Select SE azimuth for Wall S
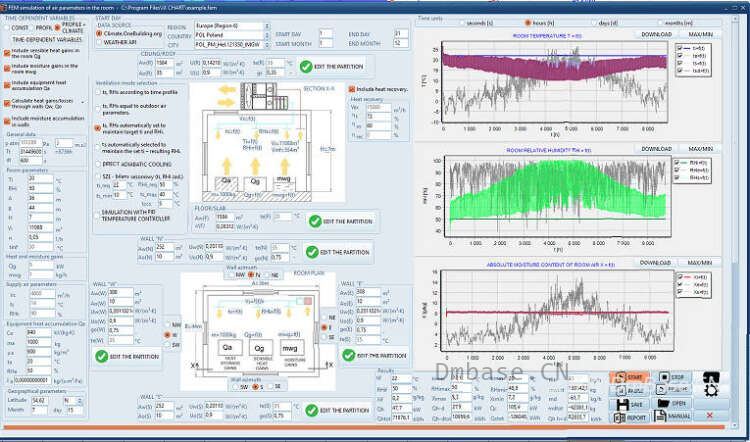The height and width of the screenshot is (442, 750). click(x=270, y=387)
